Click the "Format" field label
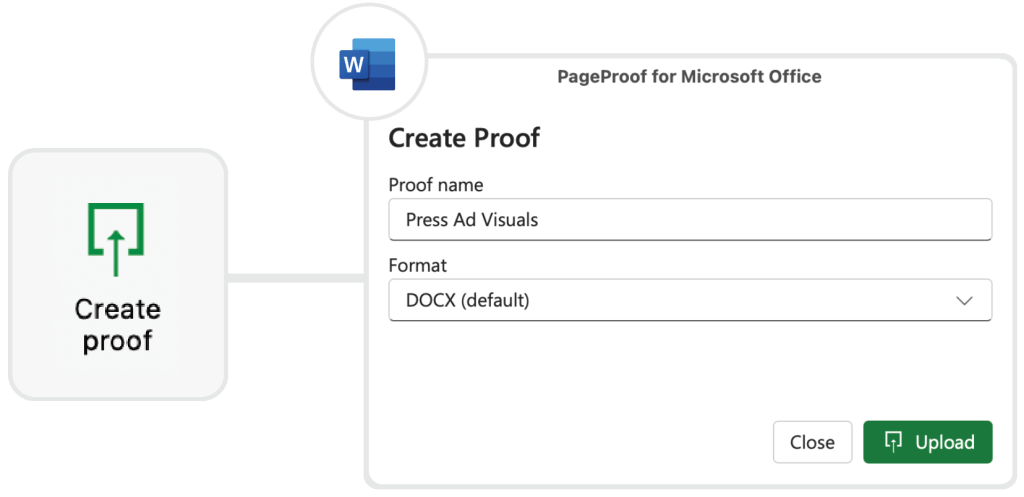 point(417,266)
